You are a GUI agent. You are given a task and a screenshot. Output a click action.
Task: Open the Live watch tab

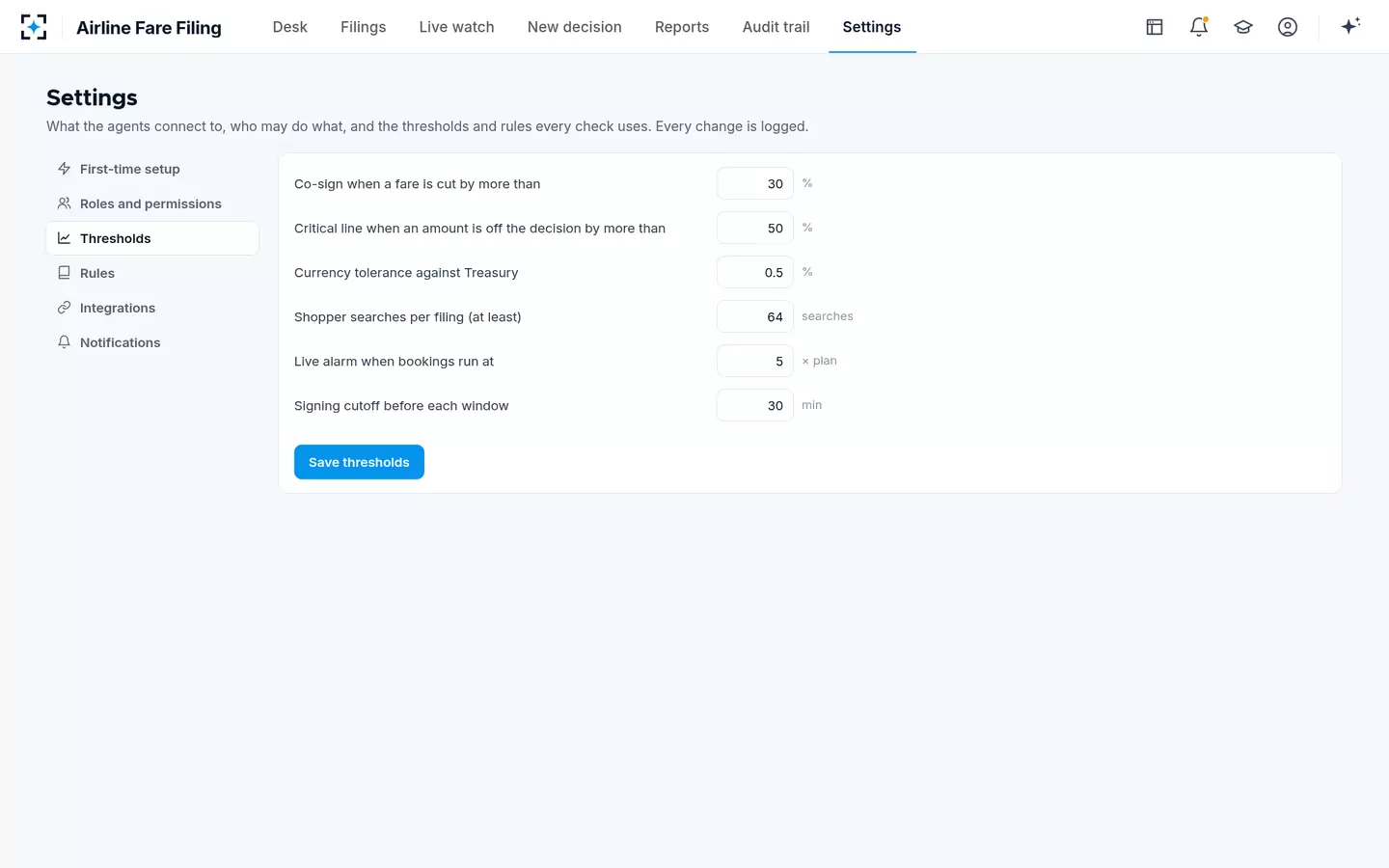tap(456, 27)
